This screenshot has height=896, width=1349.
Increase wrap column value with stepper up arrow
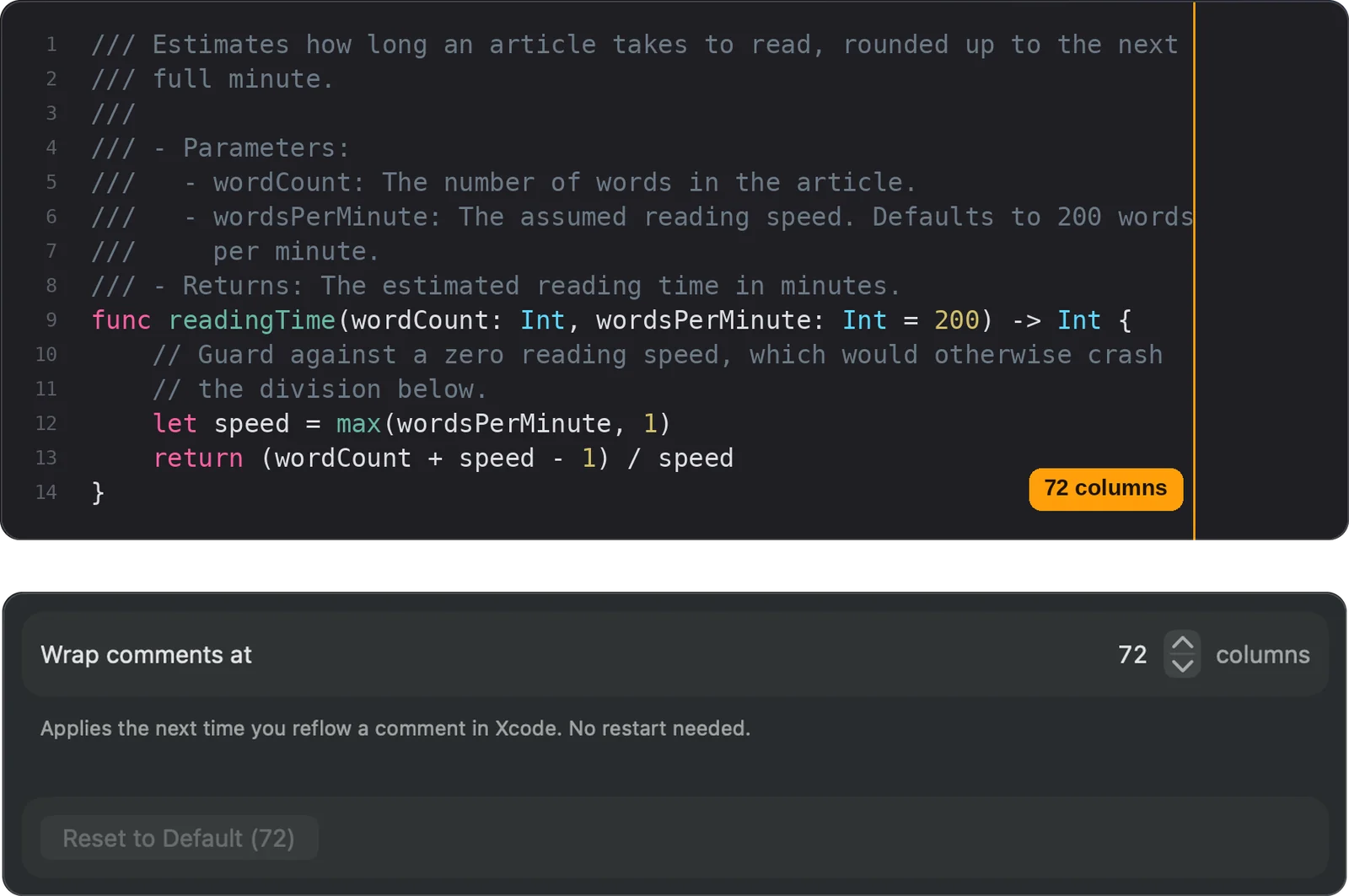(1182, 643)
